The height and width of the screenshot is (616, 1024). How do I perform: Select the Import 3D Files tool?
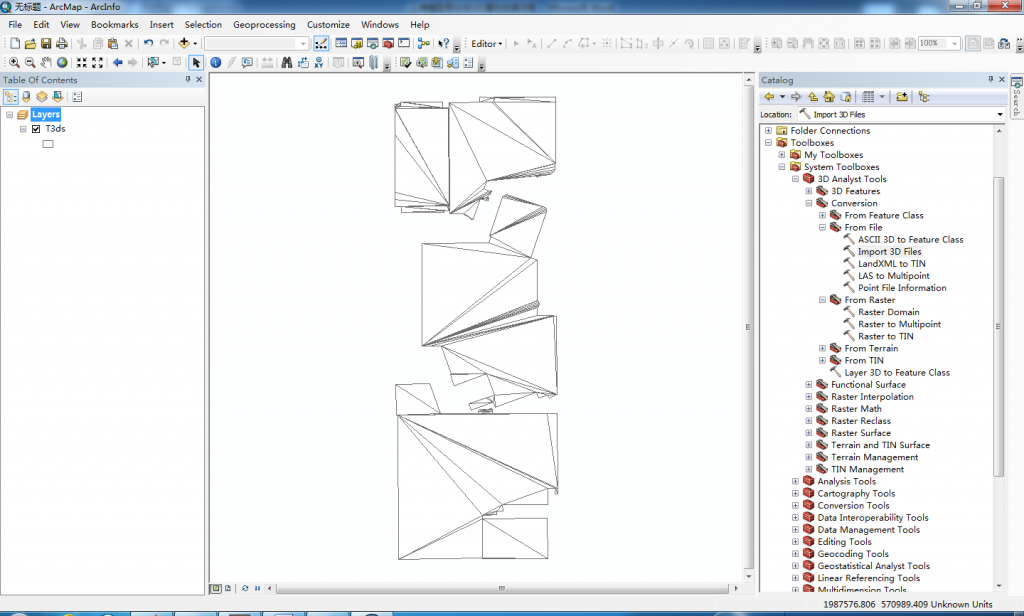coord(889,251)
